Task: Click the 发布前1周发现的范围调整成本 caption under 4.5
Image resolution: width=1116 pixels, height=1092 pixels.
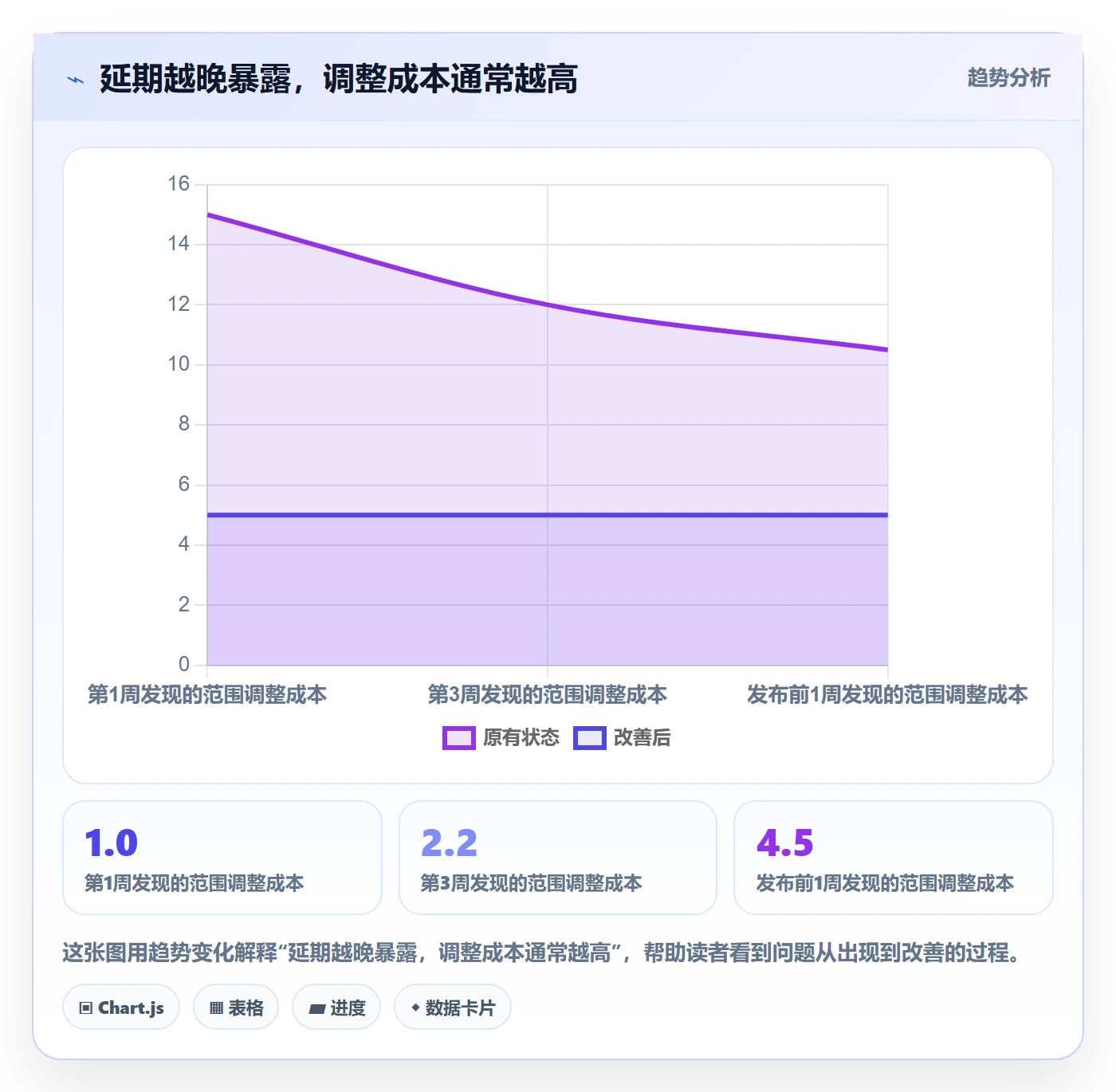Action: (885, 883)
